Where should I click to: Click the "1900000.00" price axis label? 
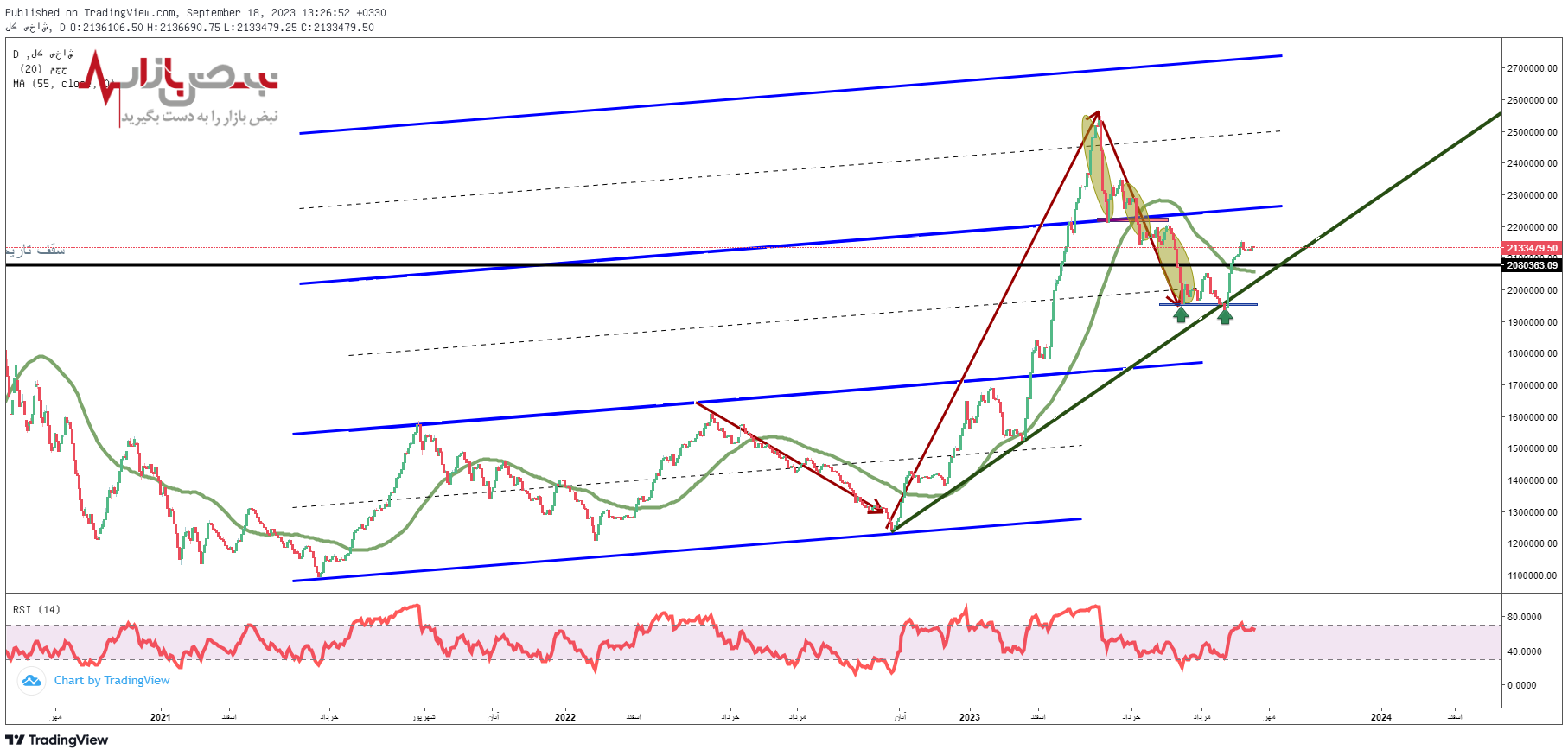click(x=1532, y=322)
